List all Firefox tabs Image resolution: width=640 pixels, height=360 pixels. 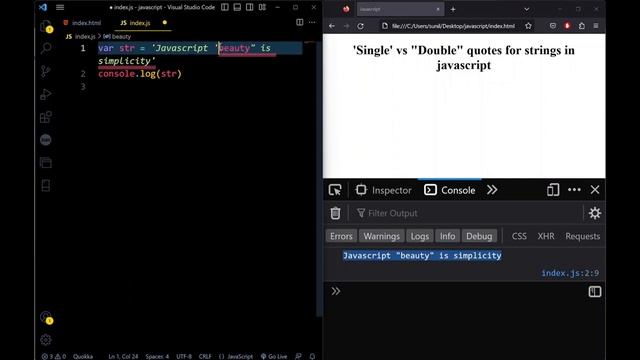tap(527, 9)
